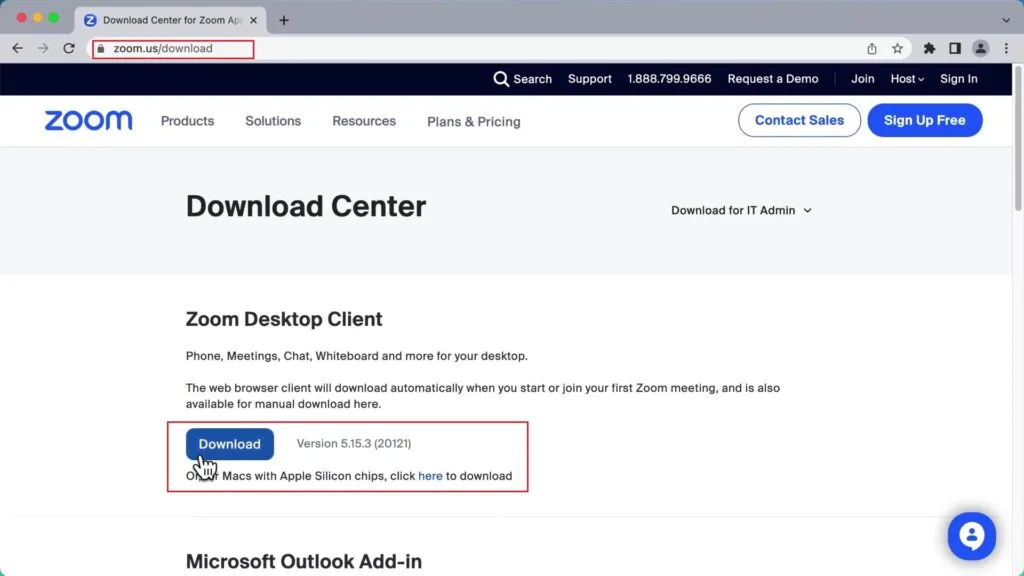The width and height of the screenshot is (1024, 576).
Task: Open the Extensions puzzle icon
Action: point(929,48)
